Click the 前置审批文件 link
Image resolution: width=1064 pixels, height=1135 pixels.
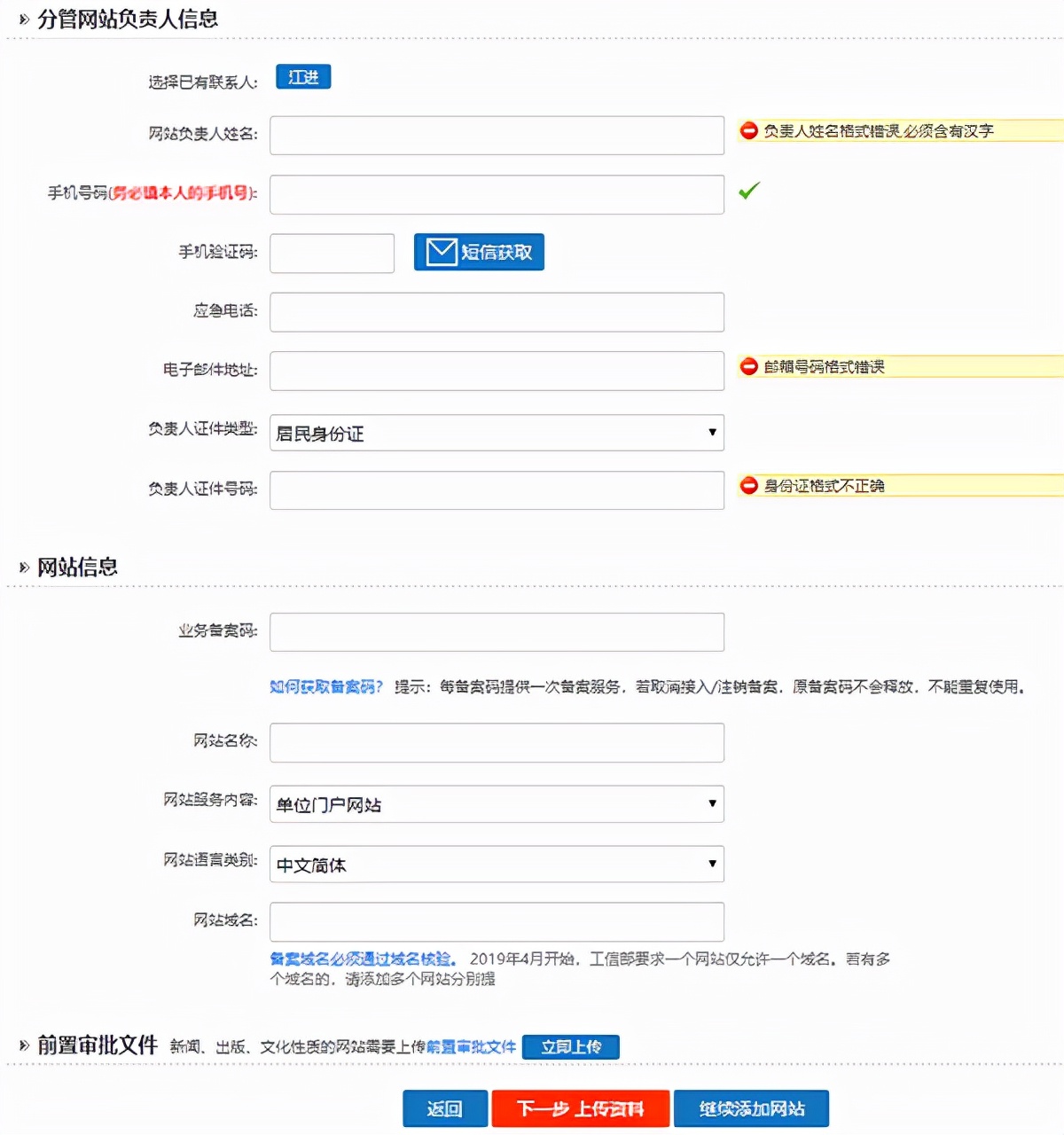(x=473, y=1047)
